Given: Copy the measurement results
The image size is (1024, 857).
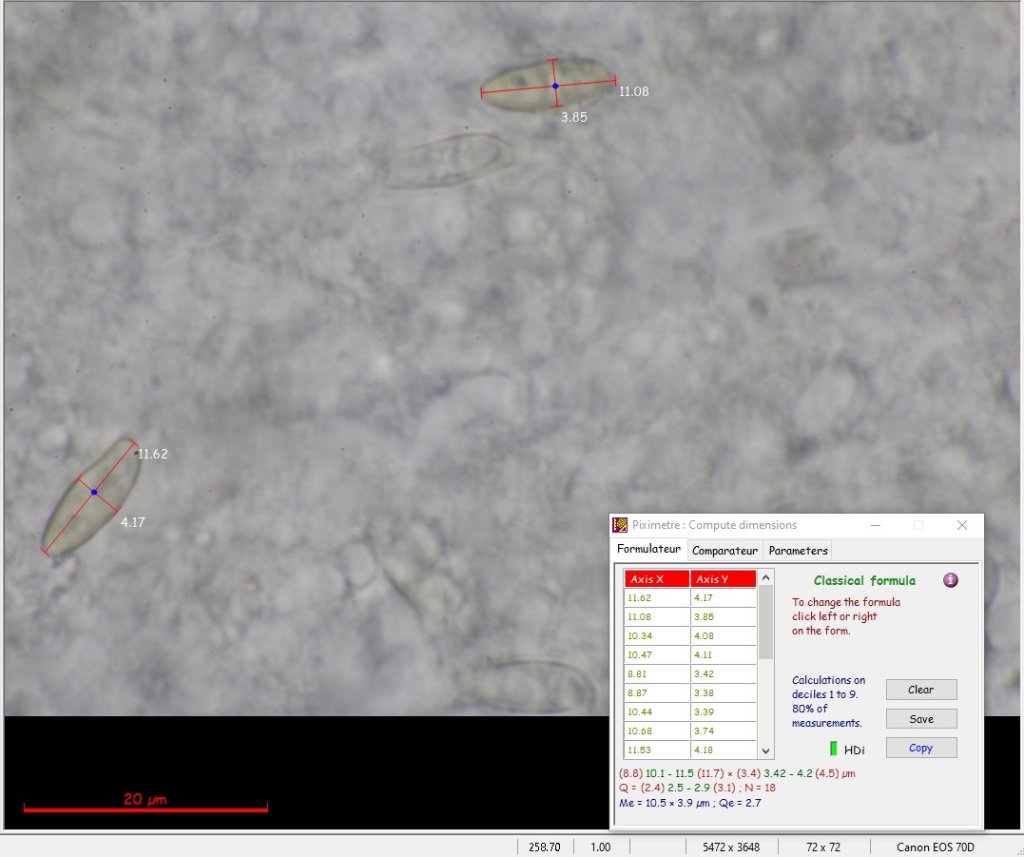Looking at the screenshot, I should [x=921, y=748].
